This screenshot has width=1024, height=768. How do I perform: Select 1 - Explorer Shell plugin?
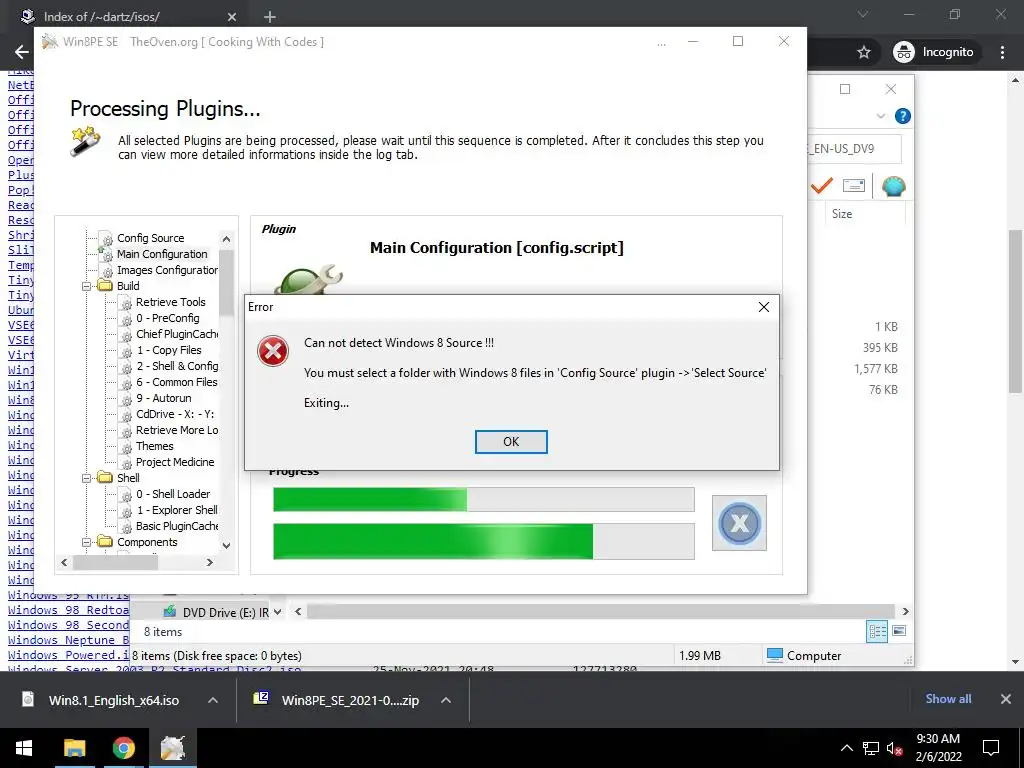177,510
